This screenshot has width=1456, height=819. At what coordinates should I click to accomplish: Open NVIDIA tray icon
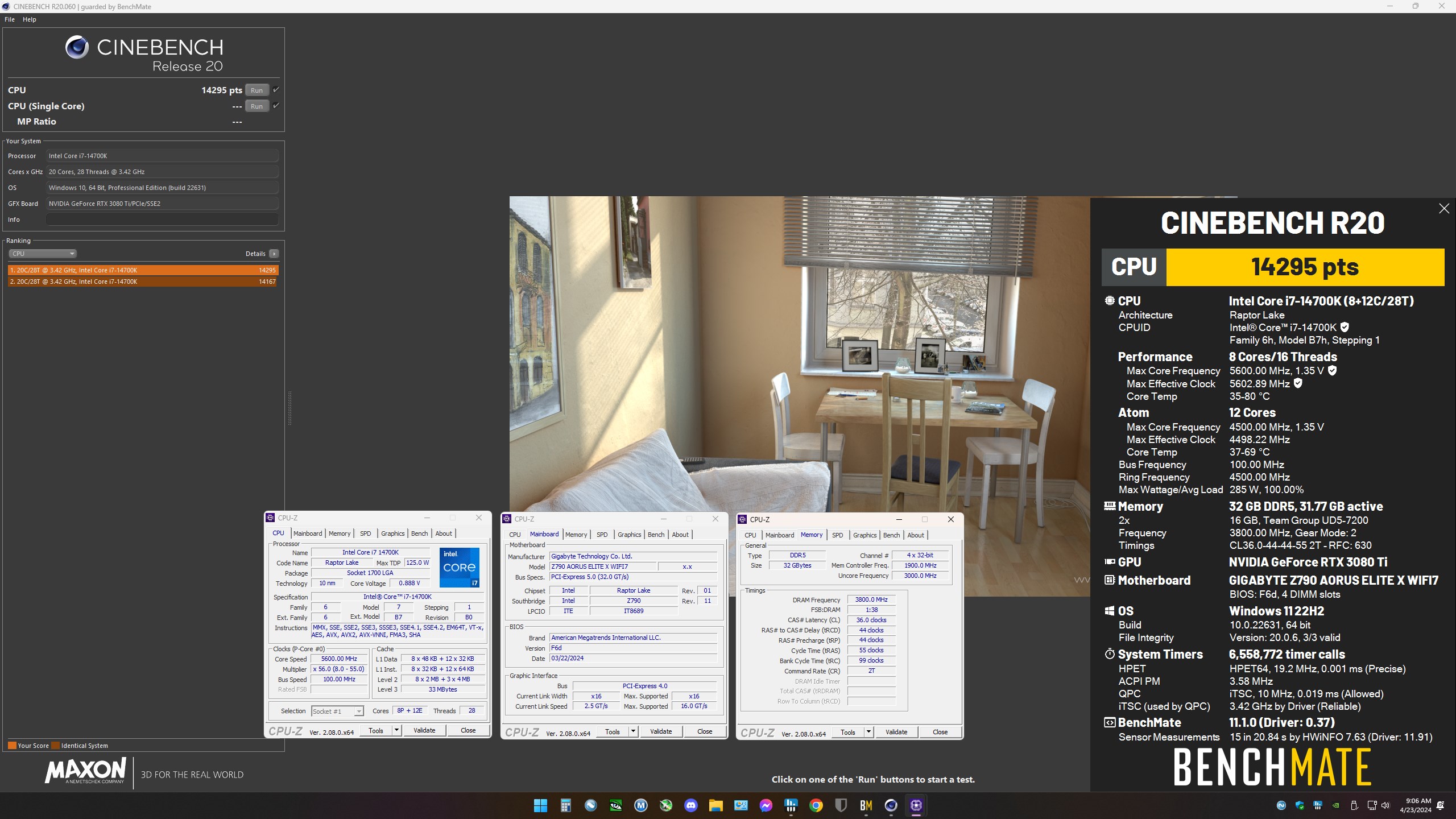point(1336,805)
